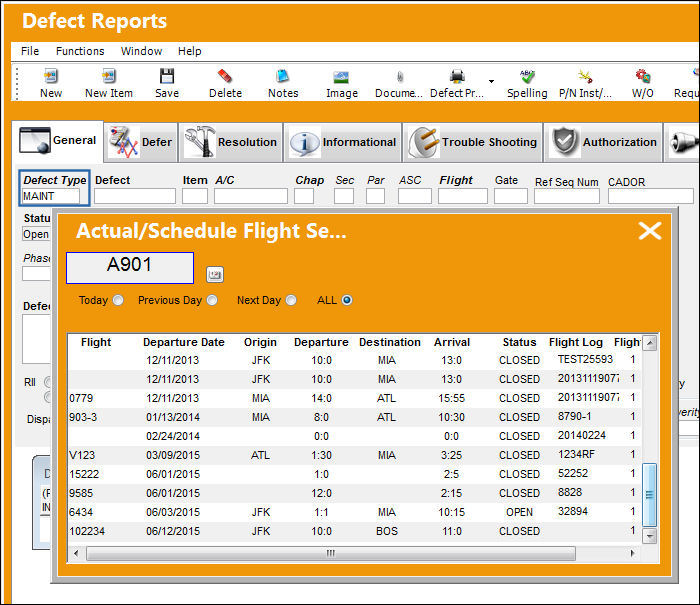
Task: Click the Chap input field
Action: [x=304, y=196]
